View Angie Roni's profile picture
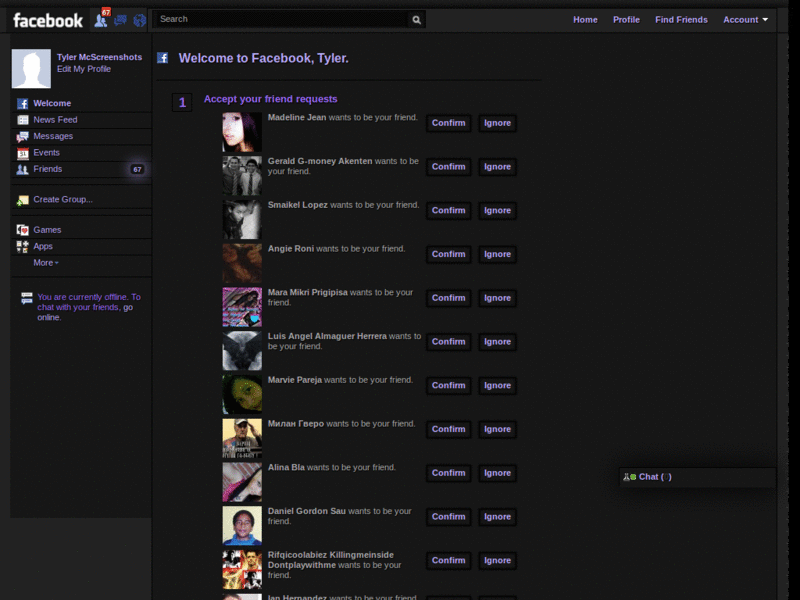Viewport: 800px width, 600px height. tap(241, 263)
